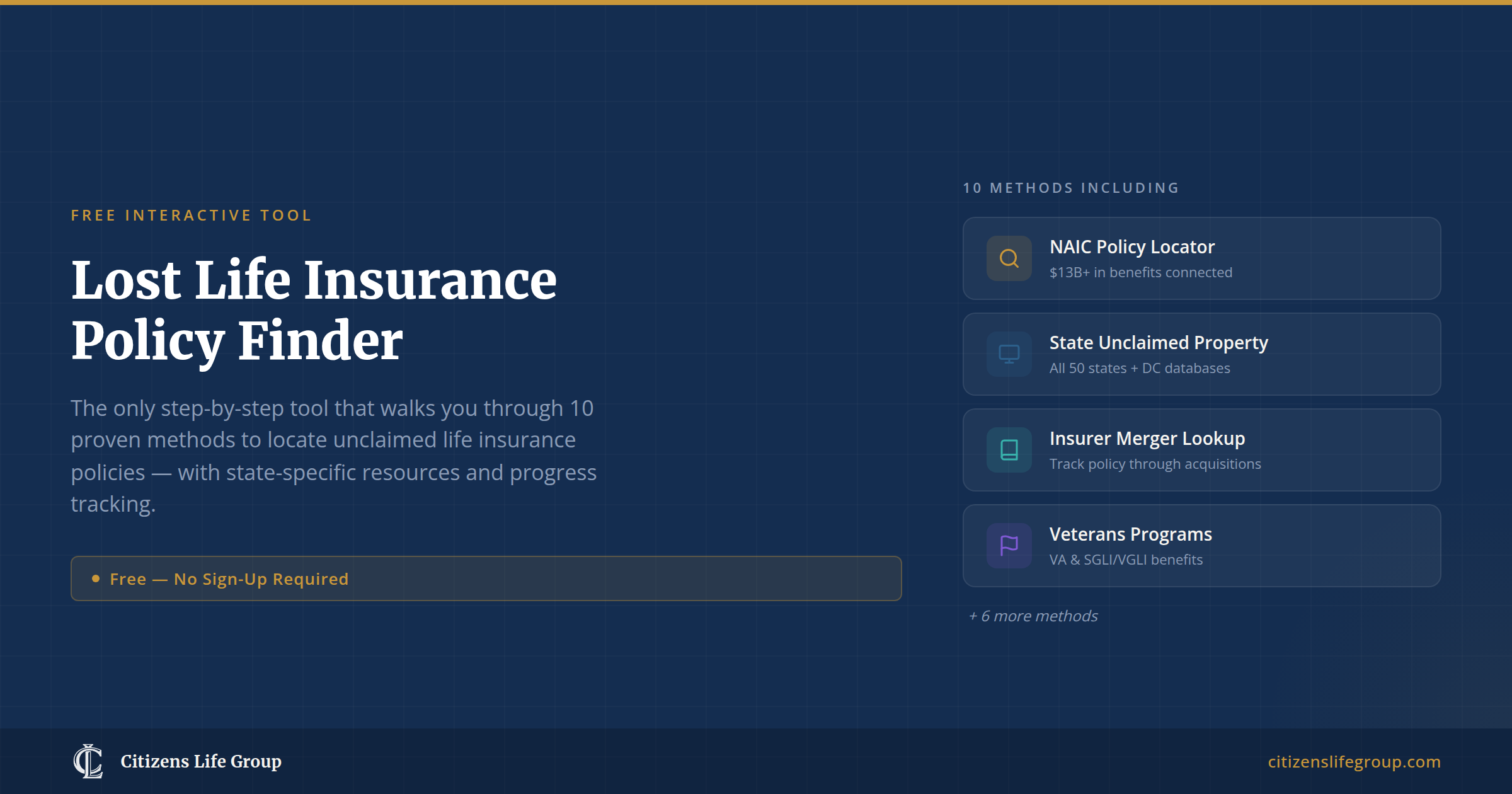Click the magnifying glass search icon
This screenshot has height=794, width=1512.
pyautogui.click(x=1009, y=258)
